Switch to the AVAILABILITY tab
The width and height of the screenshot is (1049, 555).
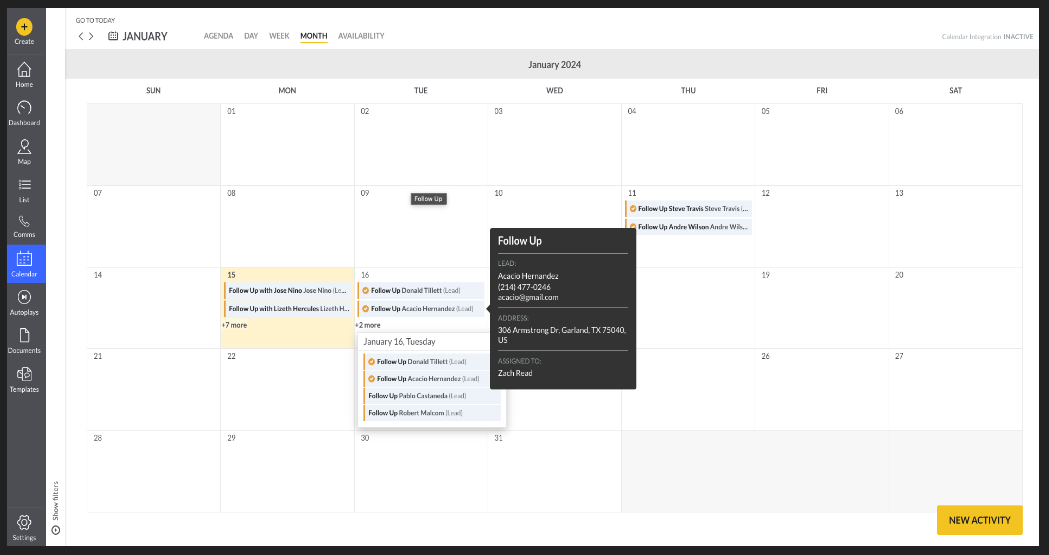361,36
